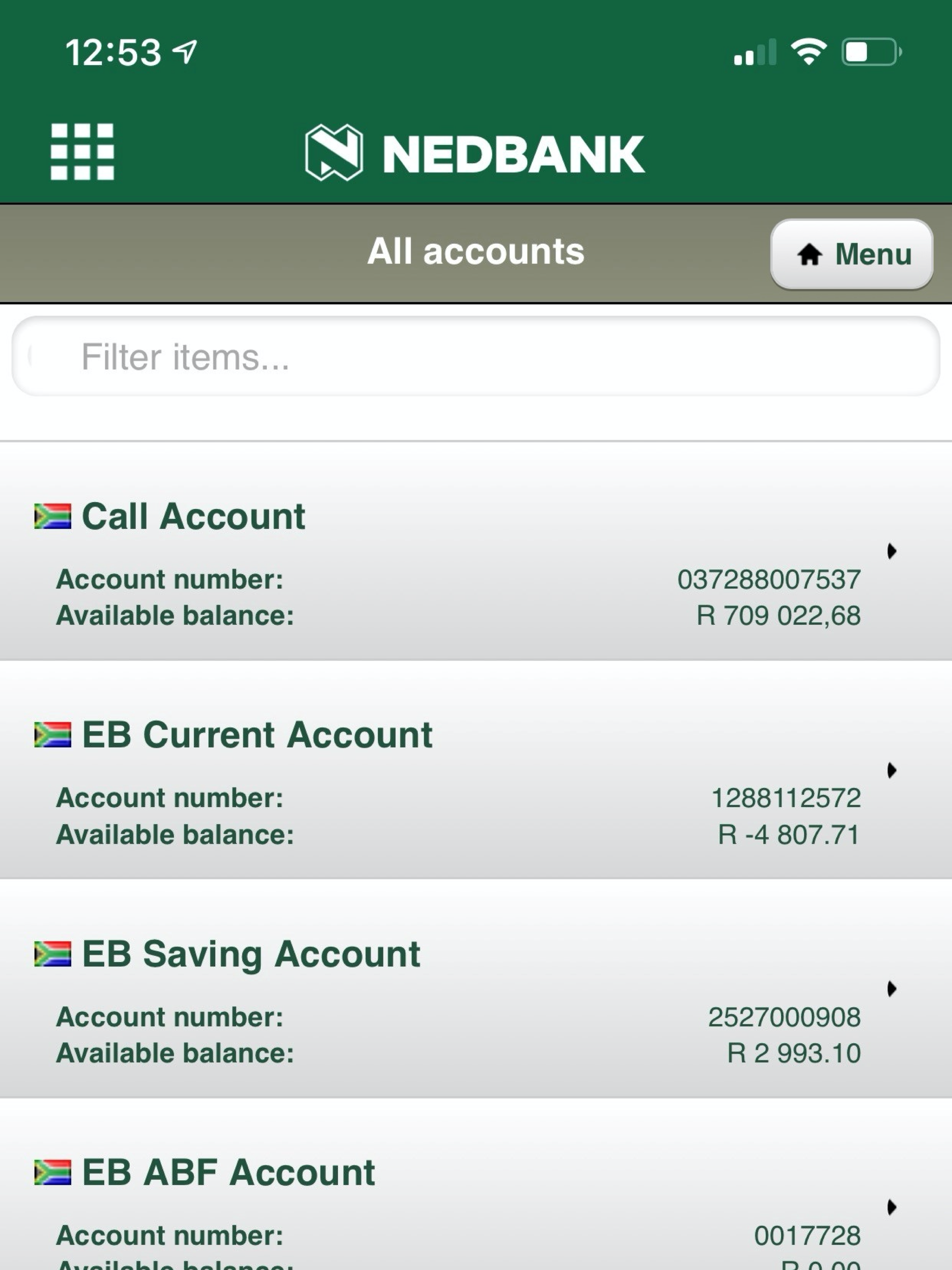The width and height of the screenshot is (952, 1270).
Task: Expand EB ABF Account arrow
Action: point(891,1207)
